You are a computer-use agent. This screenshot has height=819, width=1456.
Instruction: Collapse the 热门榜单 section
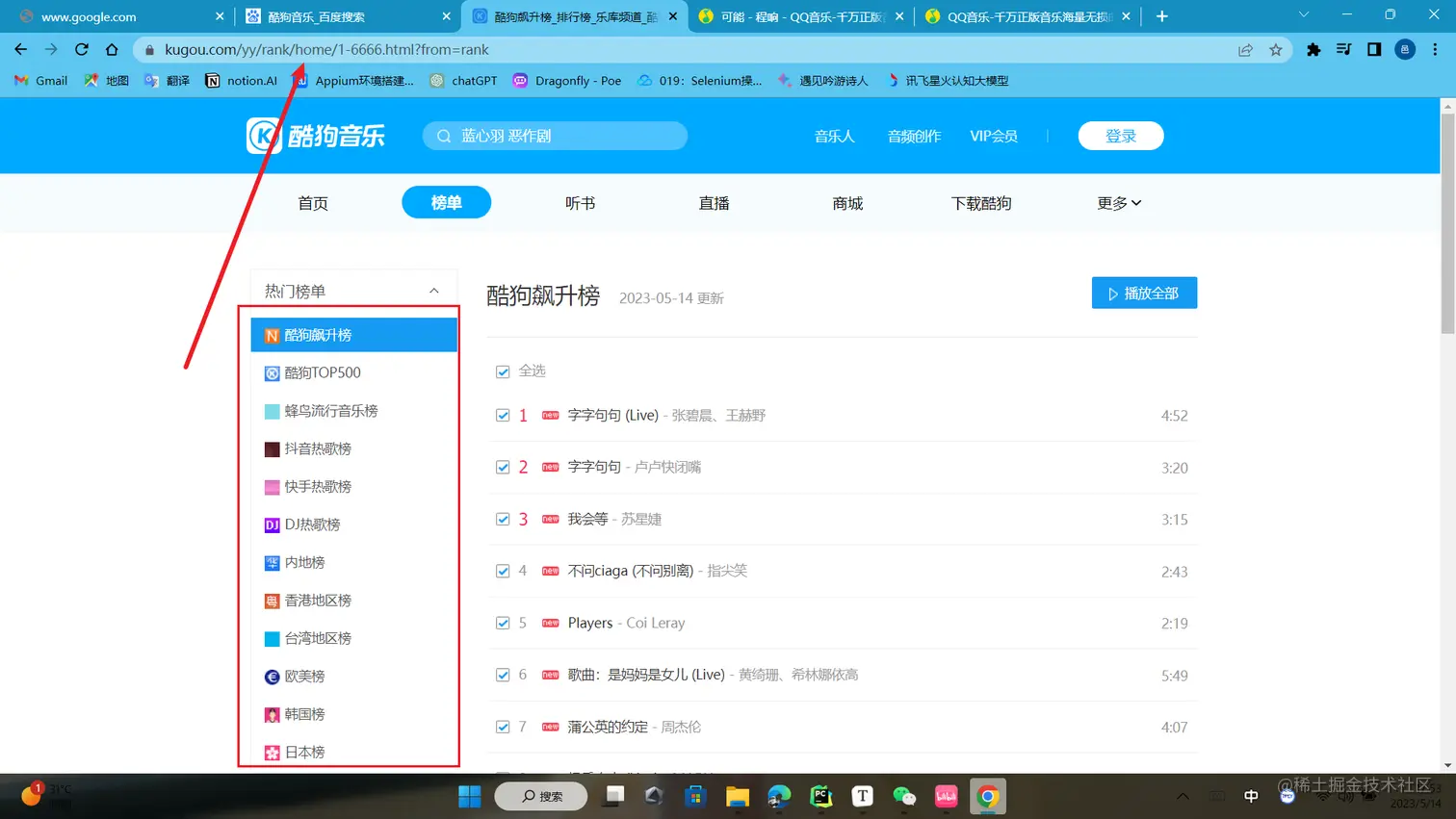(434, 291)
